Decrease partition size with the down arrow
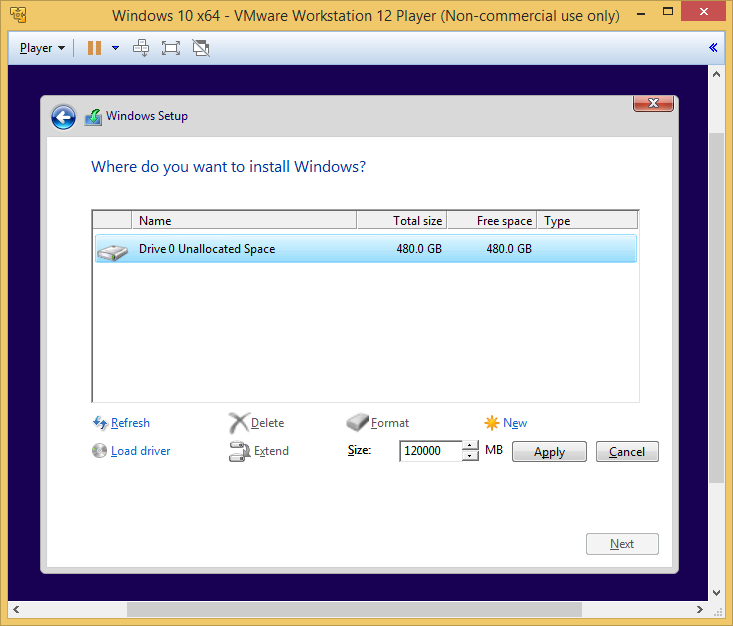 tap(470, 456)
